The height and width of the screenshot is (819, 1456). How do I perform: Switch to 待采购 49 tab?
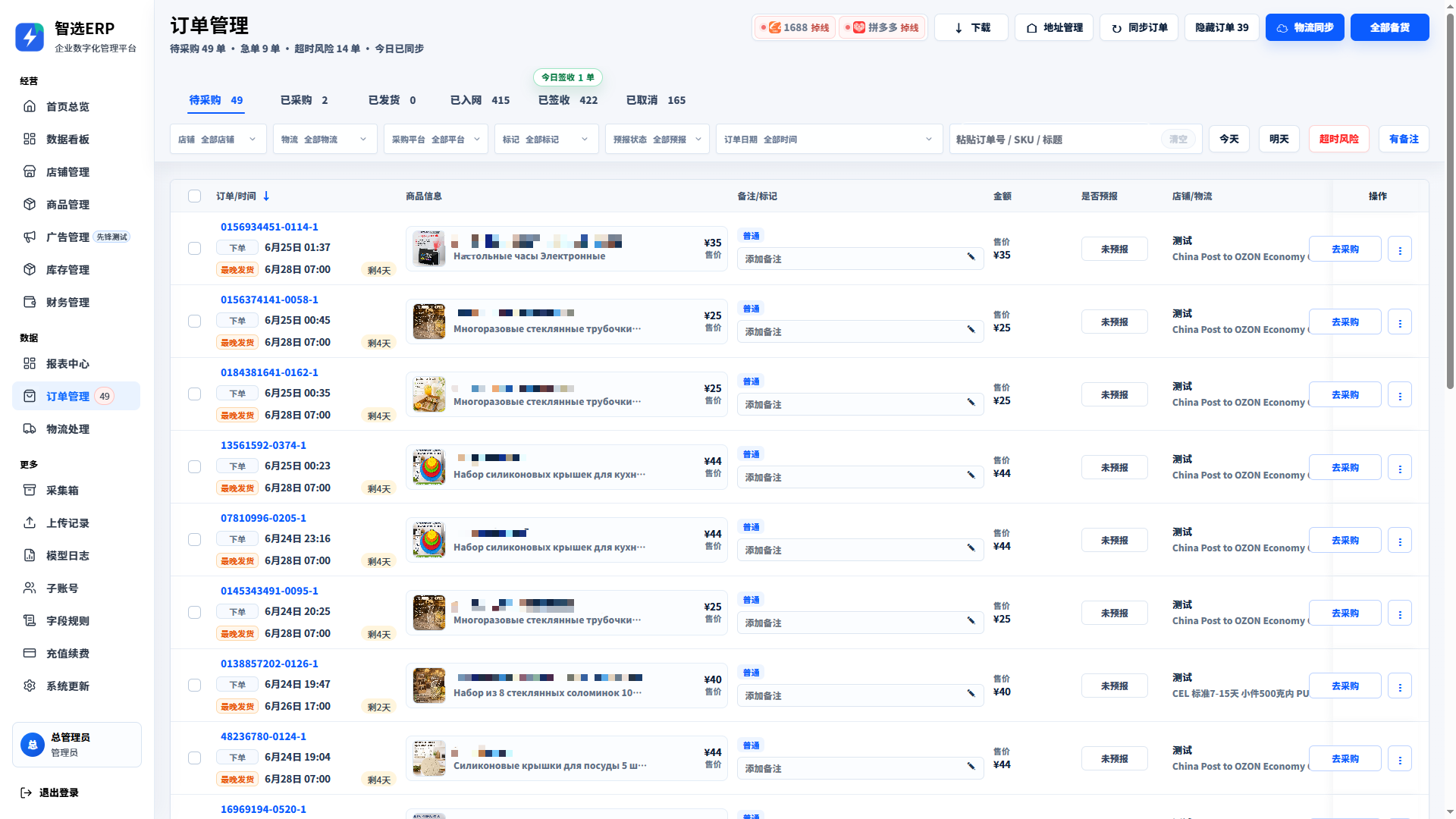click(x=216, y=100)
